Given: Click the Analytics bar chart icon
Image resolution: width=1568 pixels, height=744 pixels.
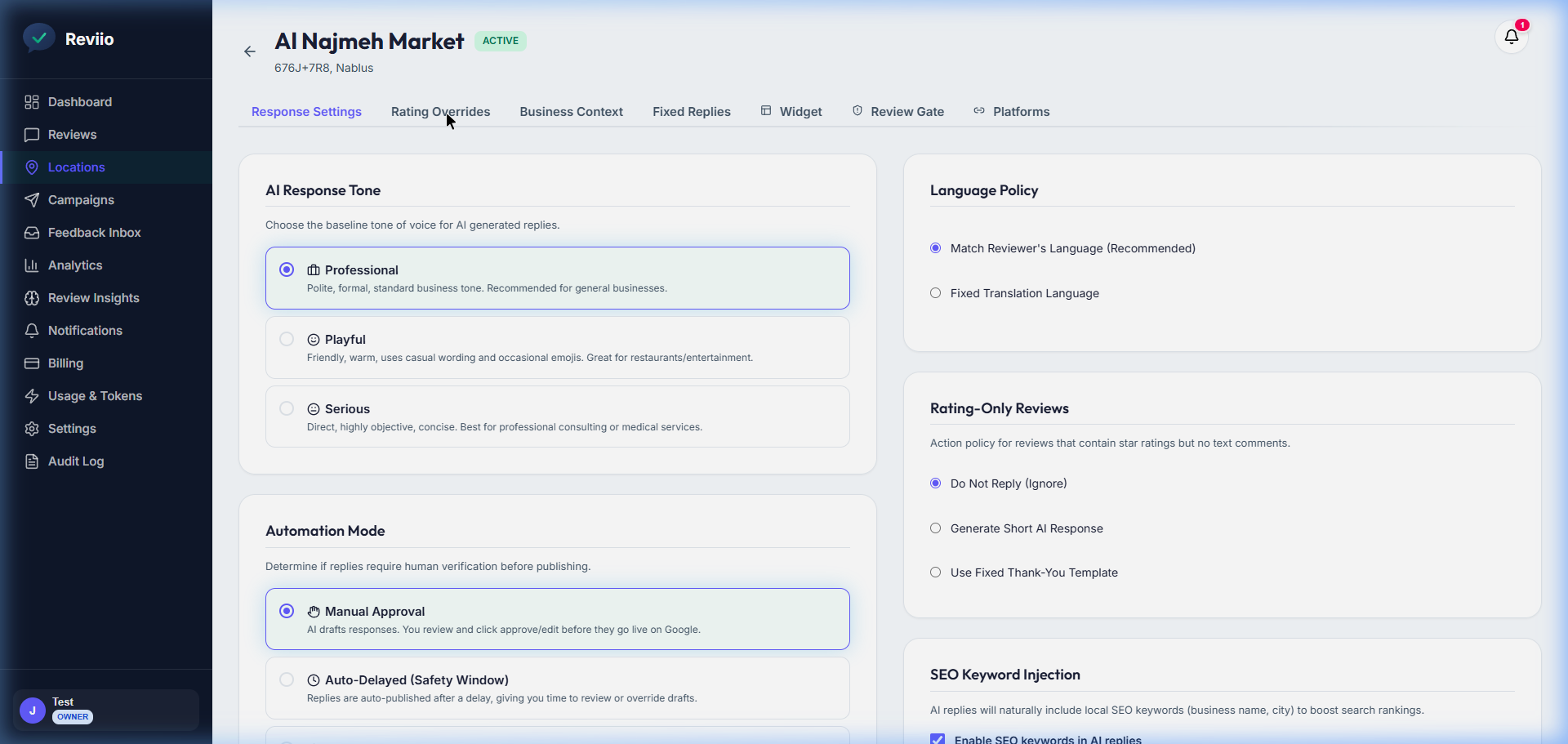Looking at the screenshot, I should (x=32, y=265).
